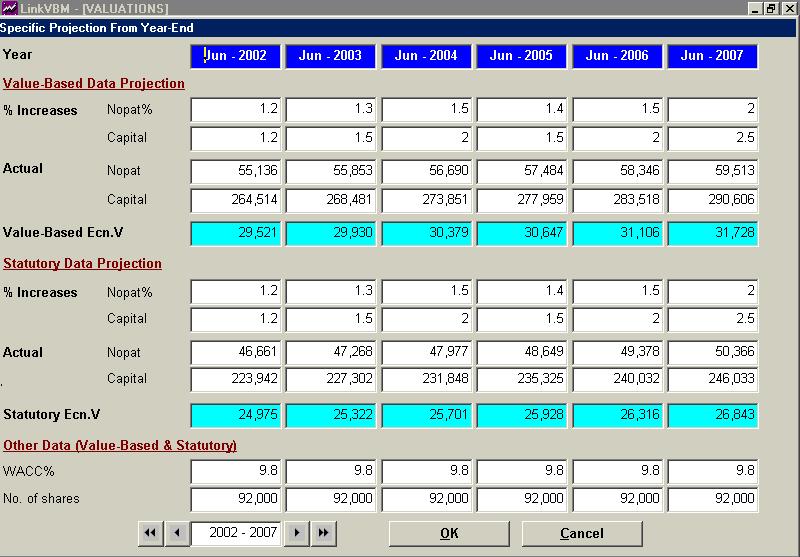
Task: Select the Jun - 2004 year header
Action: [426, 56]
